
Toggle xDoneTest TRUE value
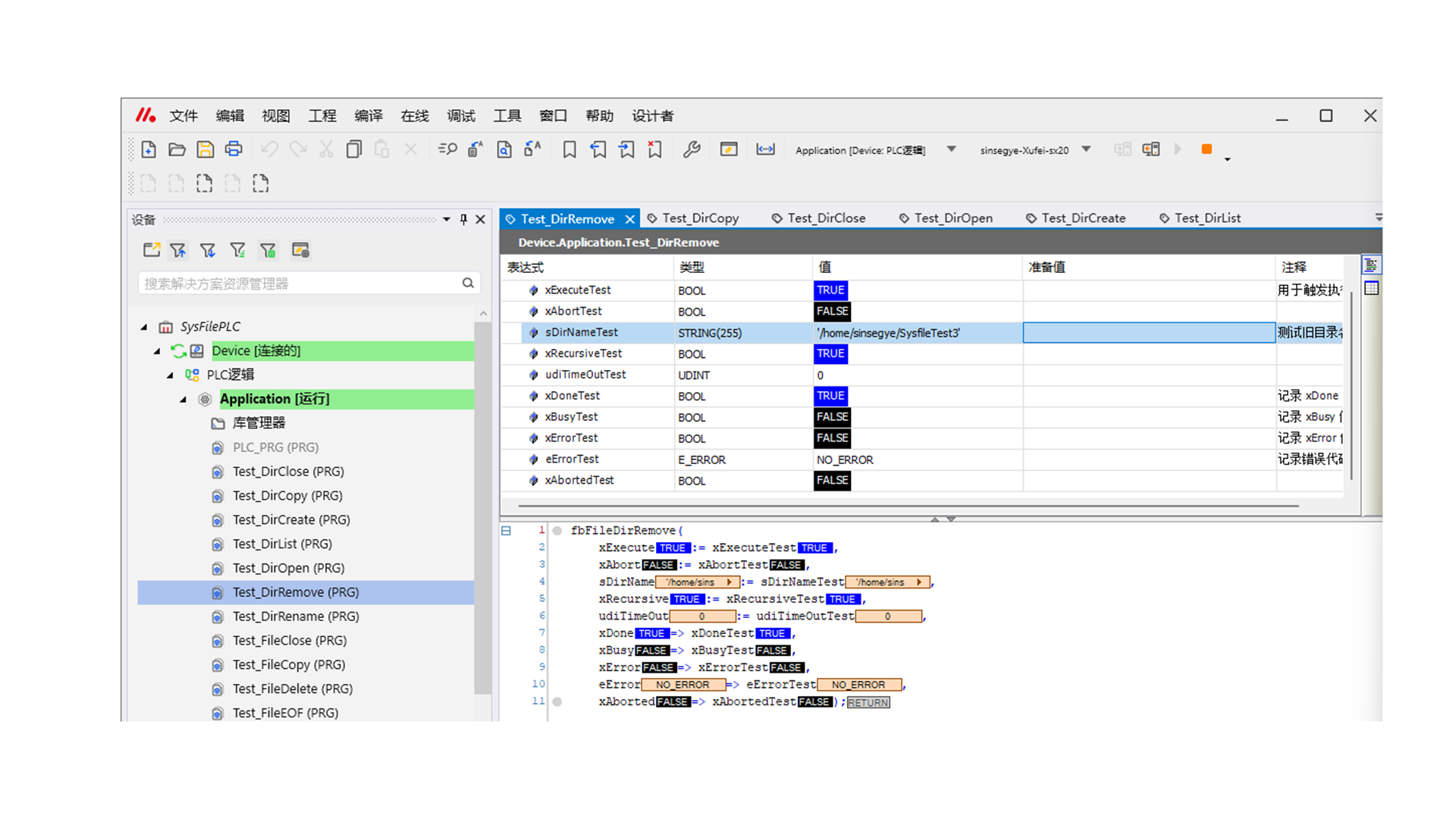tap(830, 396)
